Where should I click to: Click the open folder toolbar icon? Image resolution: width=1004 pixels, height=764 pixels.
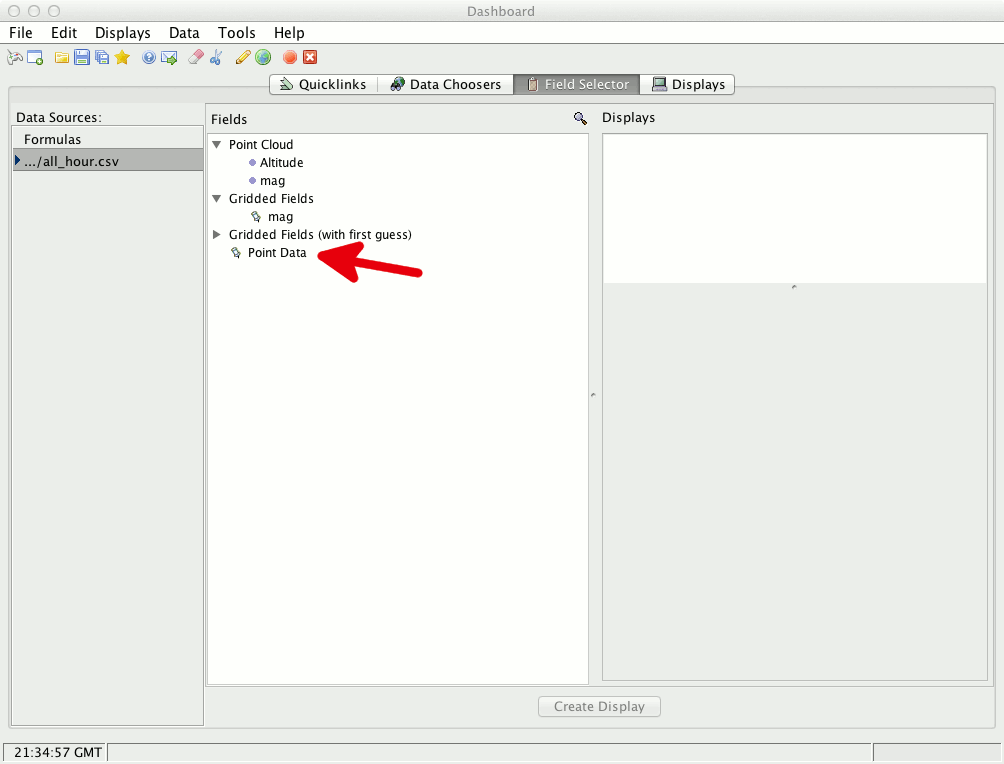[62, 58]
